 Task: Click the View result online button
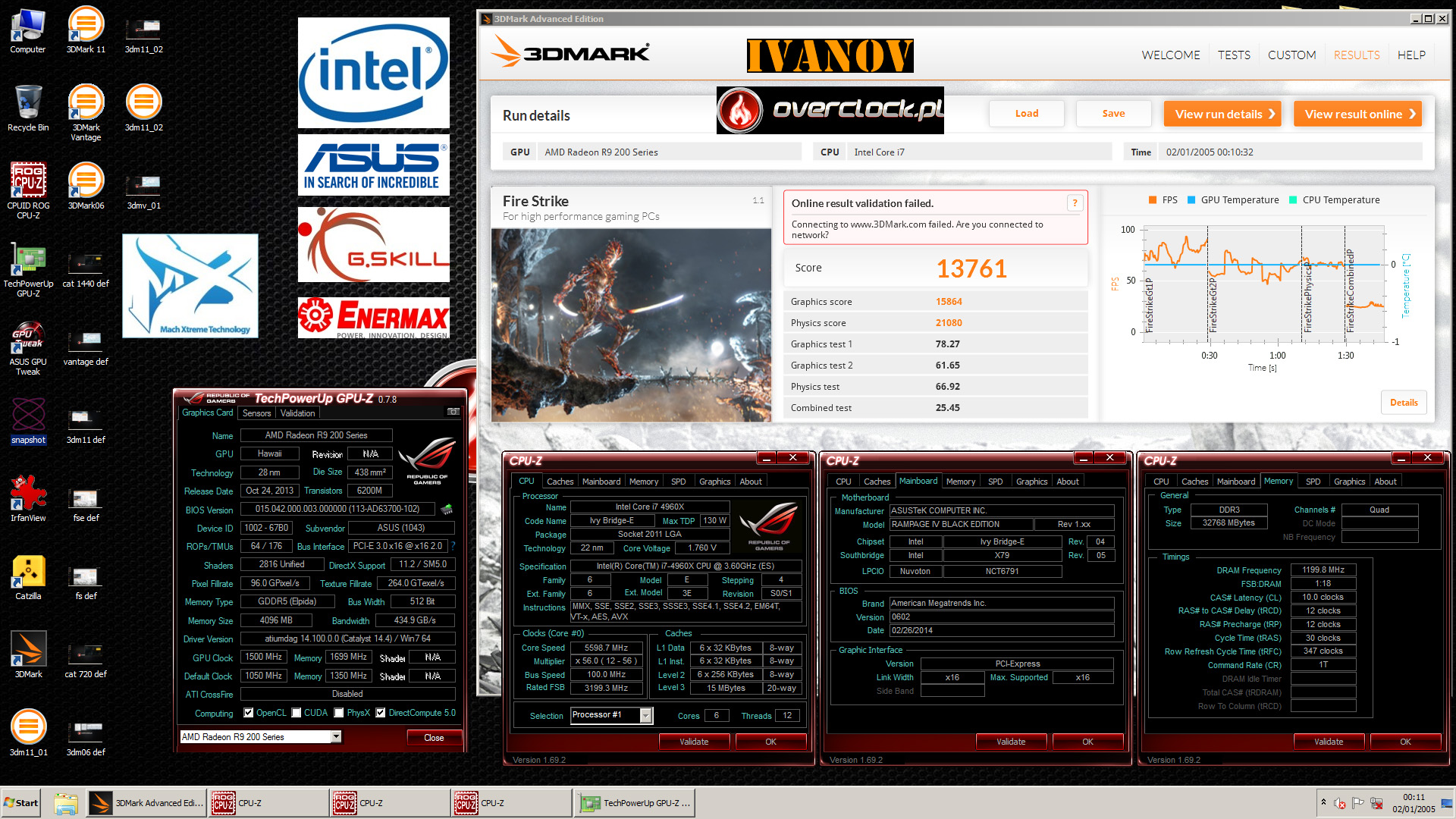[1357, 114]
